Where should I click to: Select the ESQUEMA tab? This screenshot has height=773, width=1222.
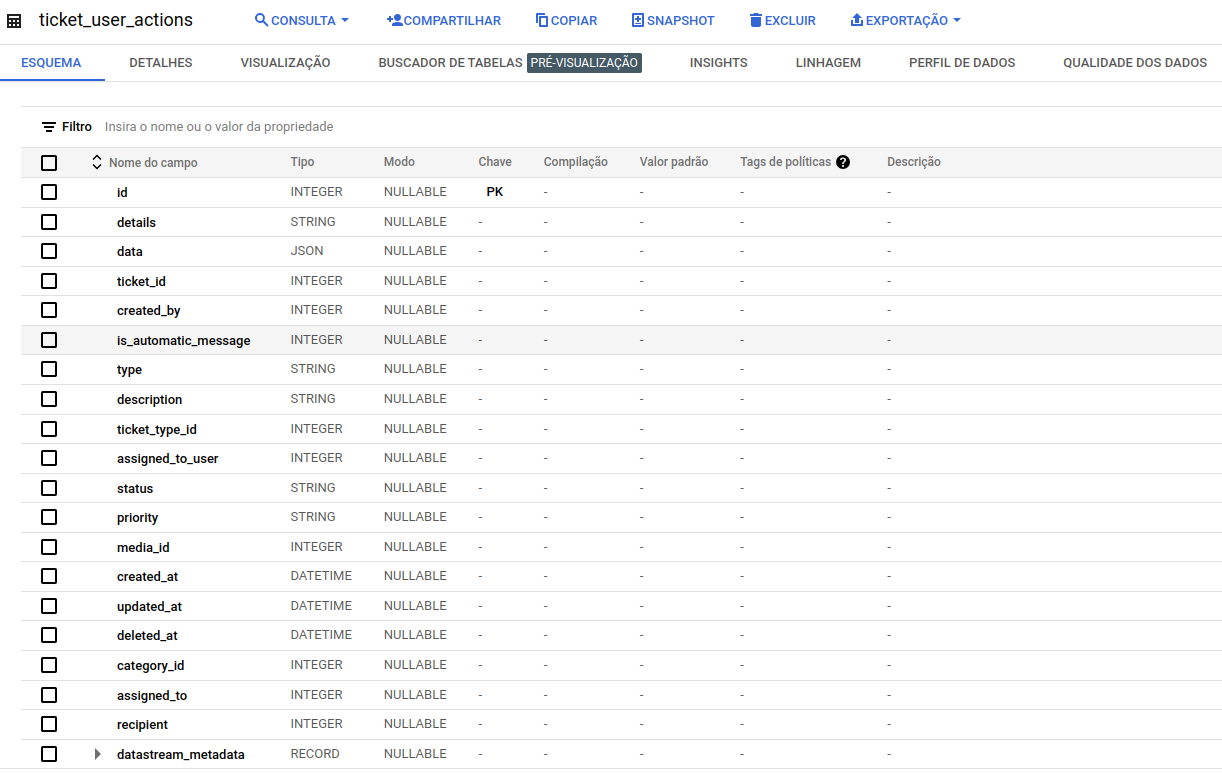pos(51,62)
